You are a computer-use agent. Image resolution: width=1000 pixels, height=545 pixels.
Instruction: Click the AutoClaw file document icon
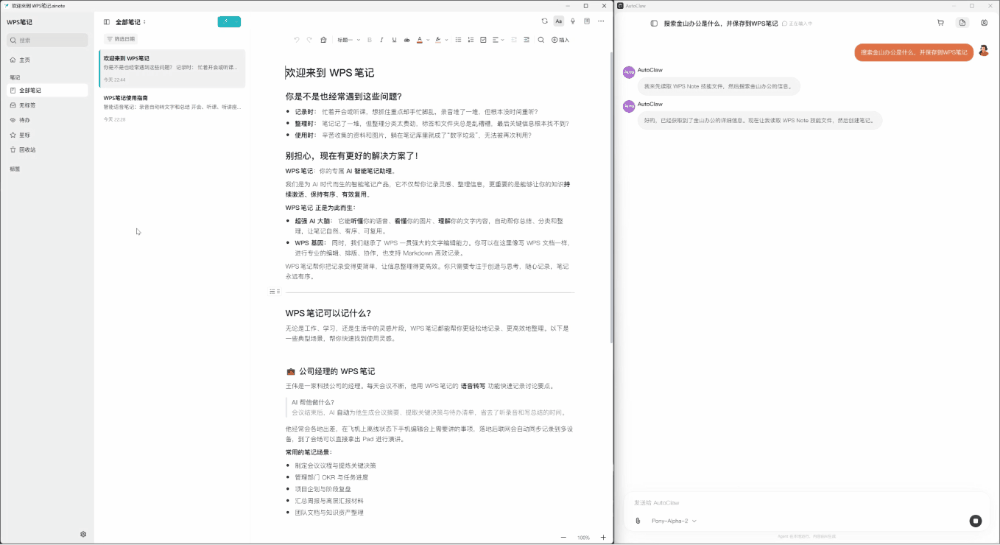(962, 23)
